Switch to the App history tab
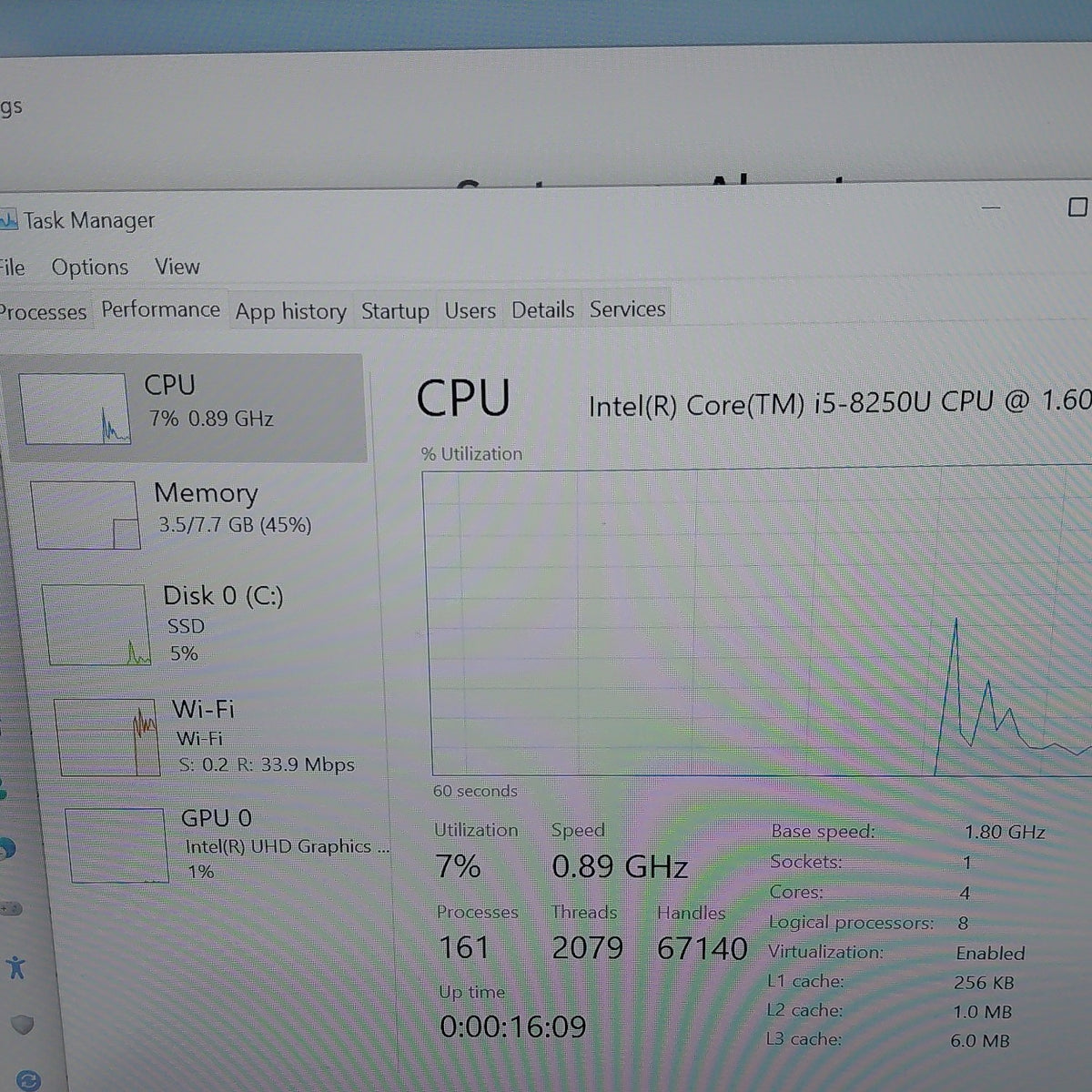Screen dimensions: 1092x1092 (290, 311)
